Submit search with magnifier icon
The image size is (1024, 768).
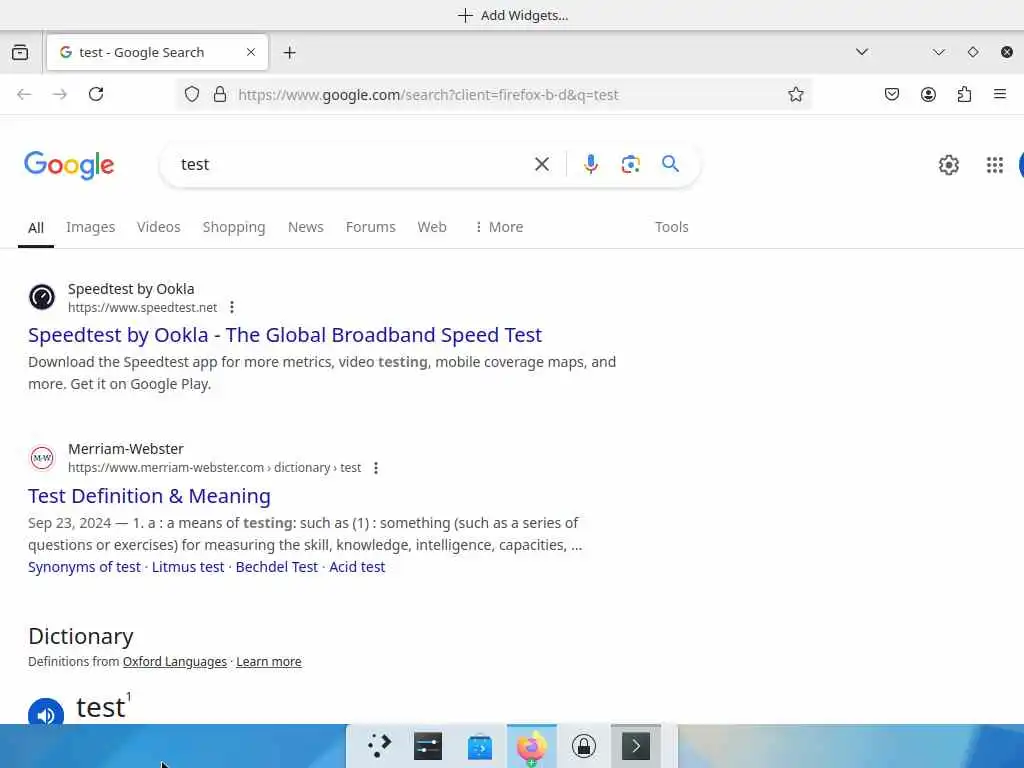pos(670,164)
